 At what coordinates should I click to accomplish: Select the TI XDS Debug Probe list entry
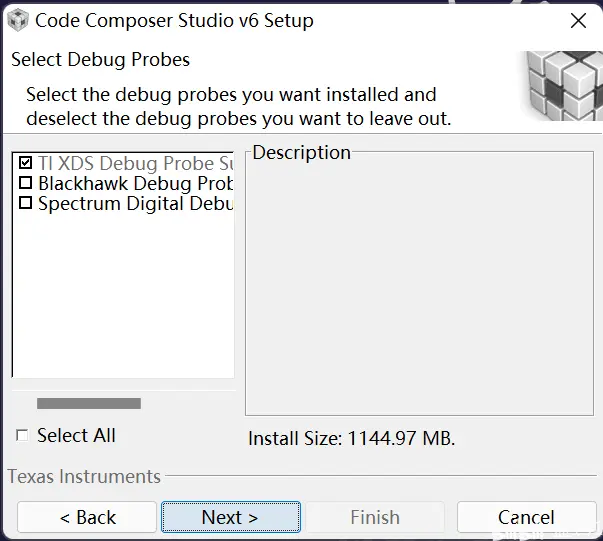[x=136, y=163]
